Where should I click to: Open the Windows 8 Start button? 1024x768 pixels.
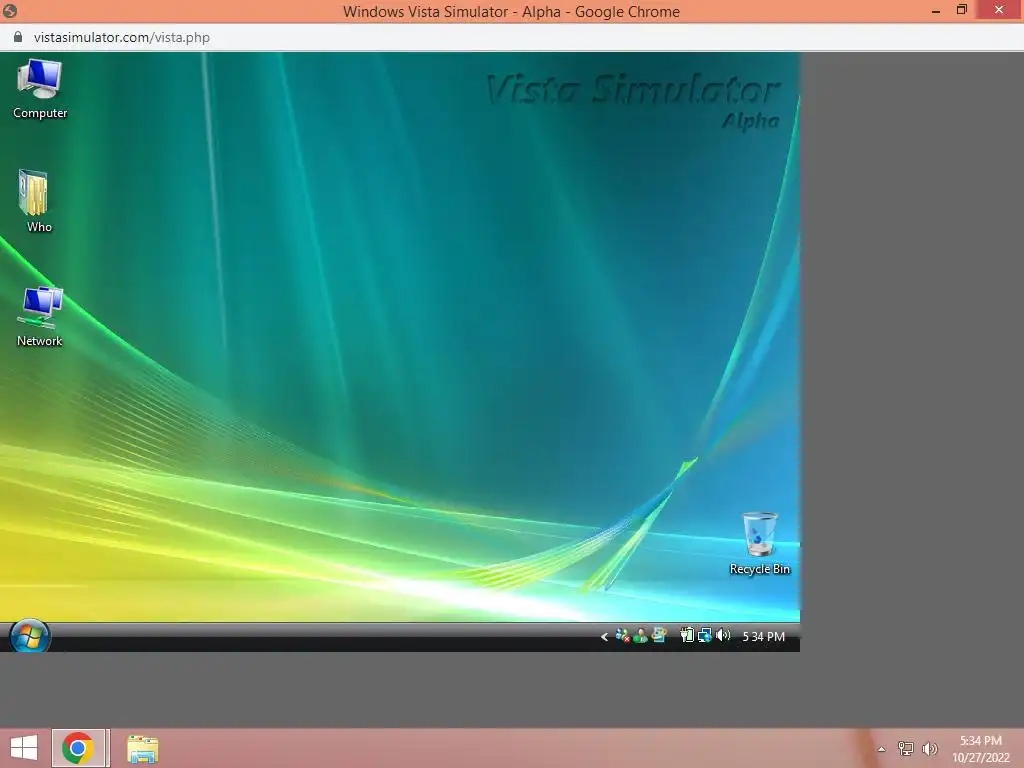24,748
